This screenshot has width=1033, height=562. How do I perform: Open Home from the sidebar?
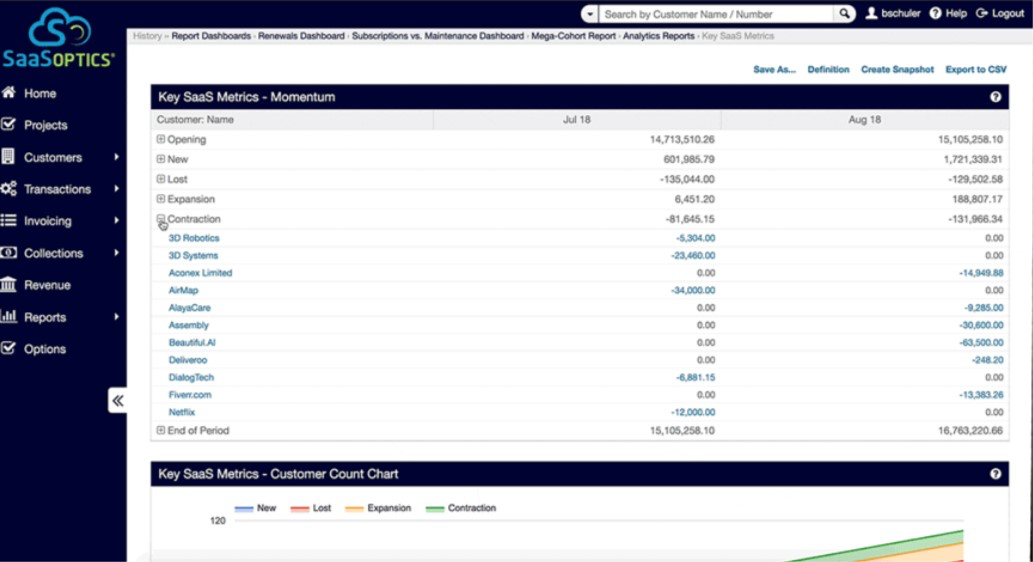pyautogui.click(x=40, y=94)
